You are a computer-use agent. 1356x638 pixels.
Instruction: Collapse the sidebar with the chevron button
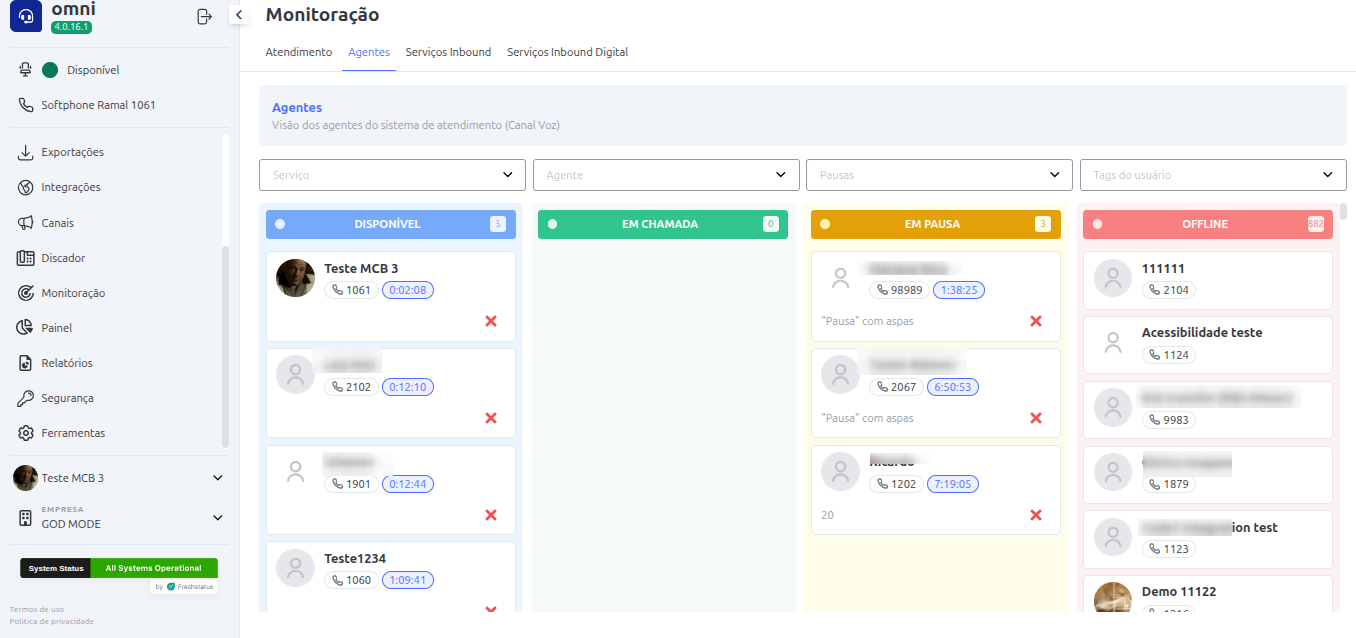tap(239, 14)
